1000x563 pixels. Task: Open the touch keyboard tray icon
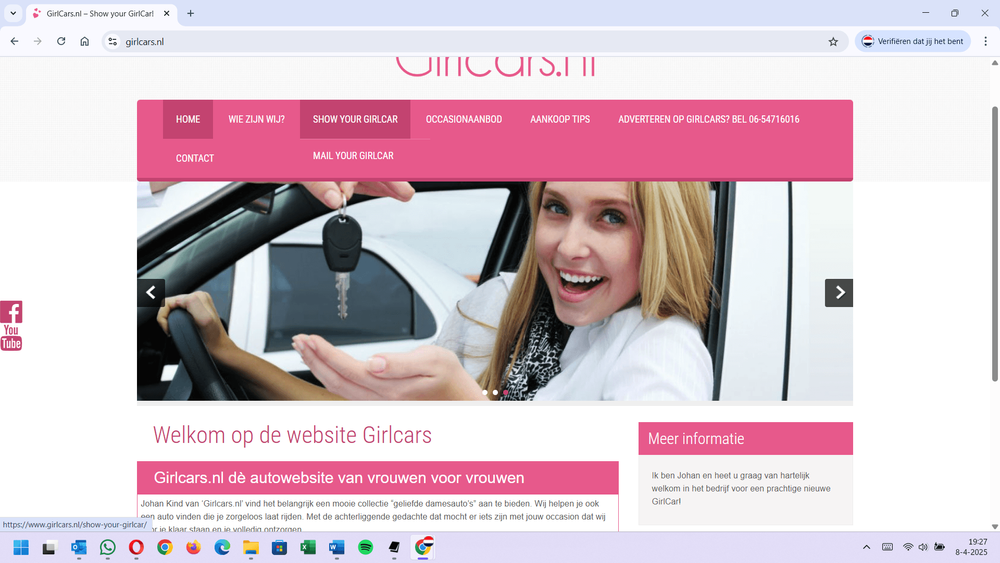pos(887,547)
